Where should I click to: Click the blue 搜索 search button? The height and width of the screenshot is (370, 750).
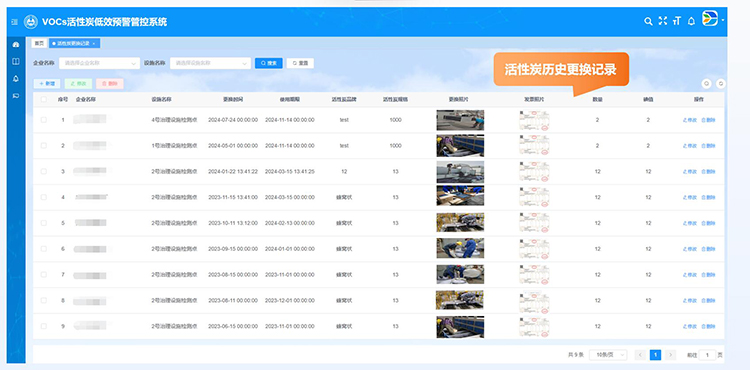(x=269, y=63)
